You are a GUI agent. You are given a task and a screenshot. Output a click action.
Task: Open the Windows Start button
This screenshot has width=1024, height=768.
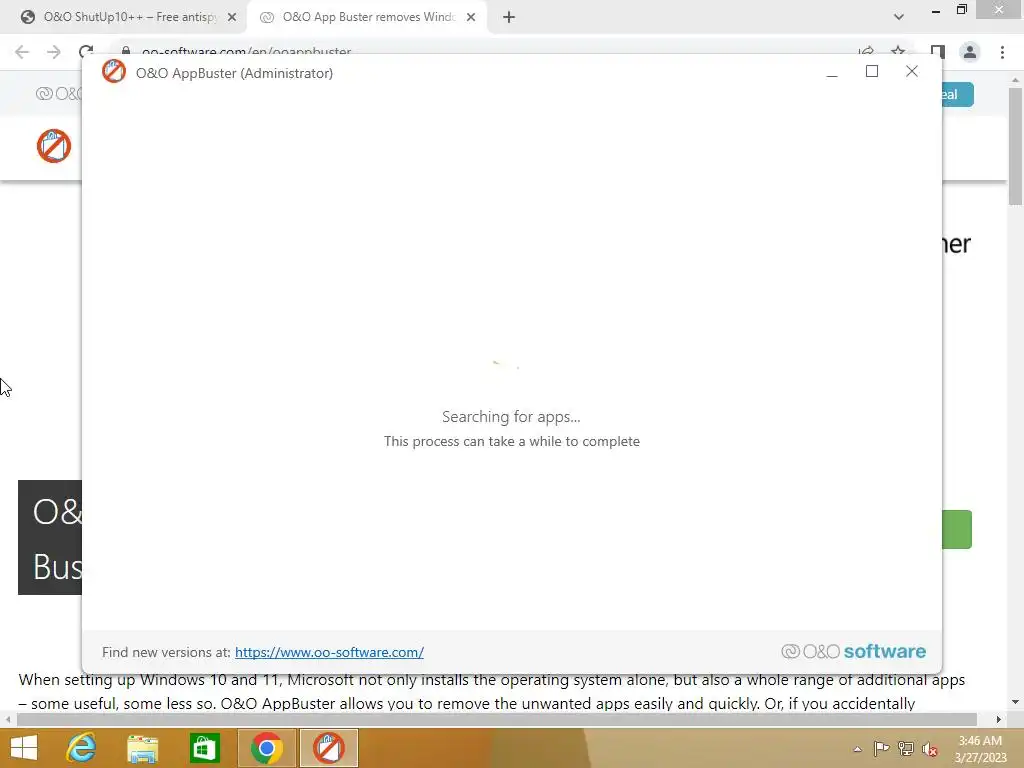click(x=24, y=748)
